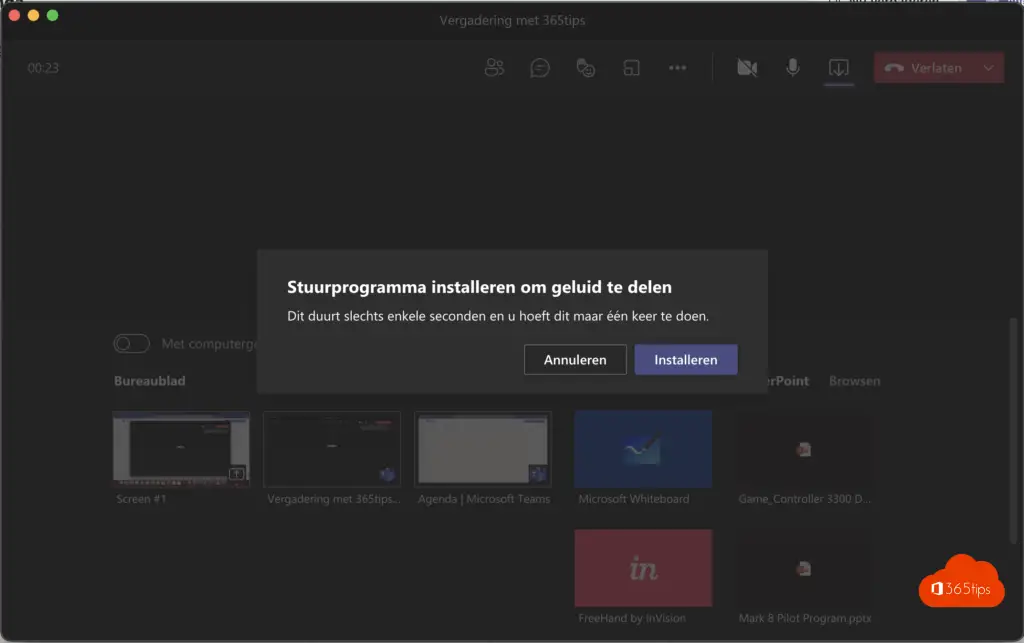Click the Annuleren button
Image resolution: width=1024 pixels, height=643 pixels.
point(575,360)
